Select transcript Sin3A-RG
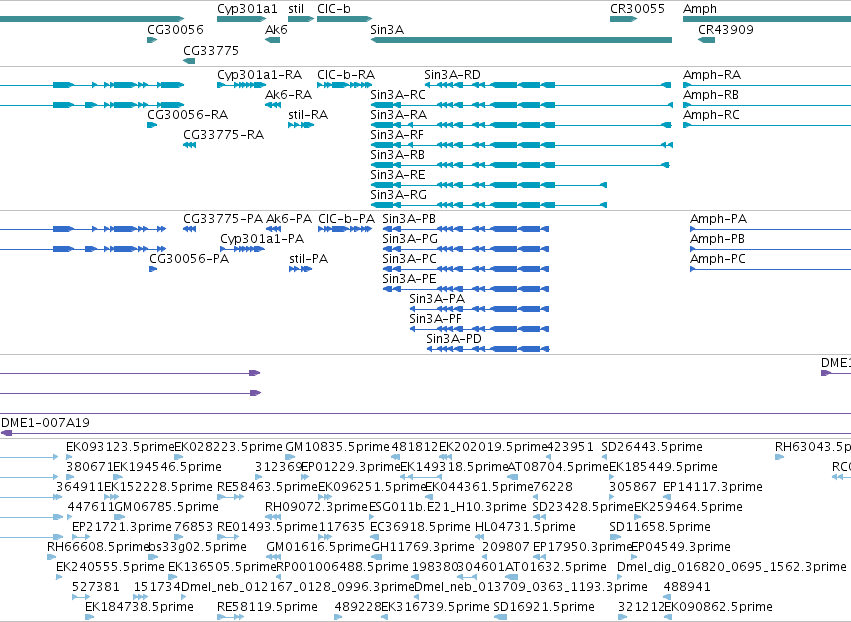Screen dimensions: 851x622 click(488, 205)
